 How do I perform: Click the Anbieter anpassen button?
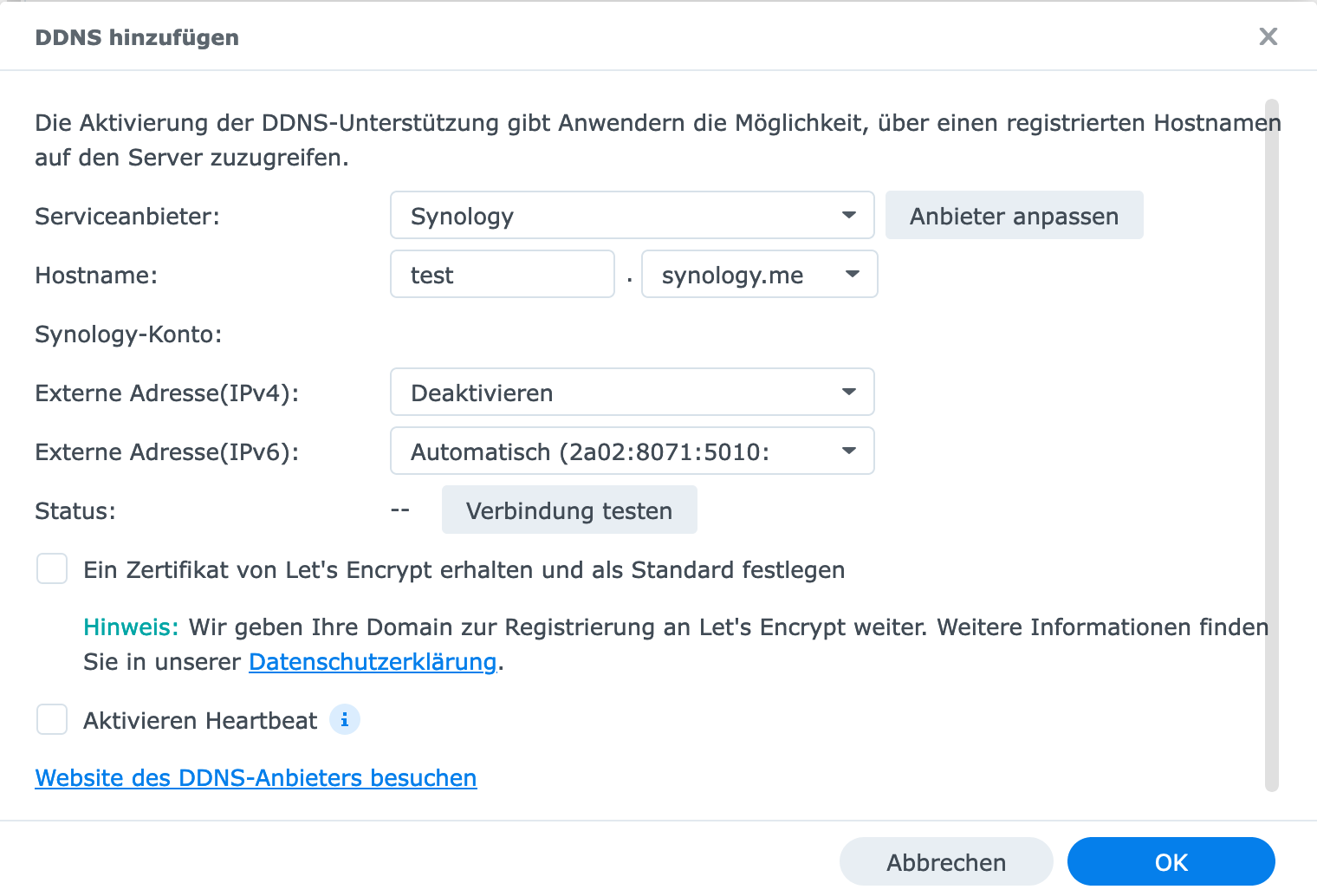click(1014, 216)
